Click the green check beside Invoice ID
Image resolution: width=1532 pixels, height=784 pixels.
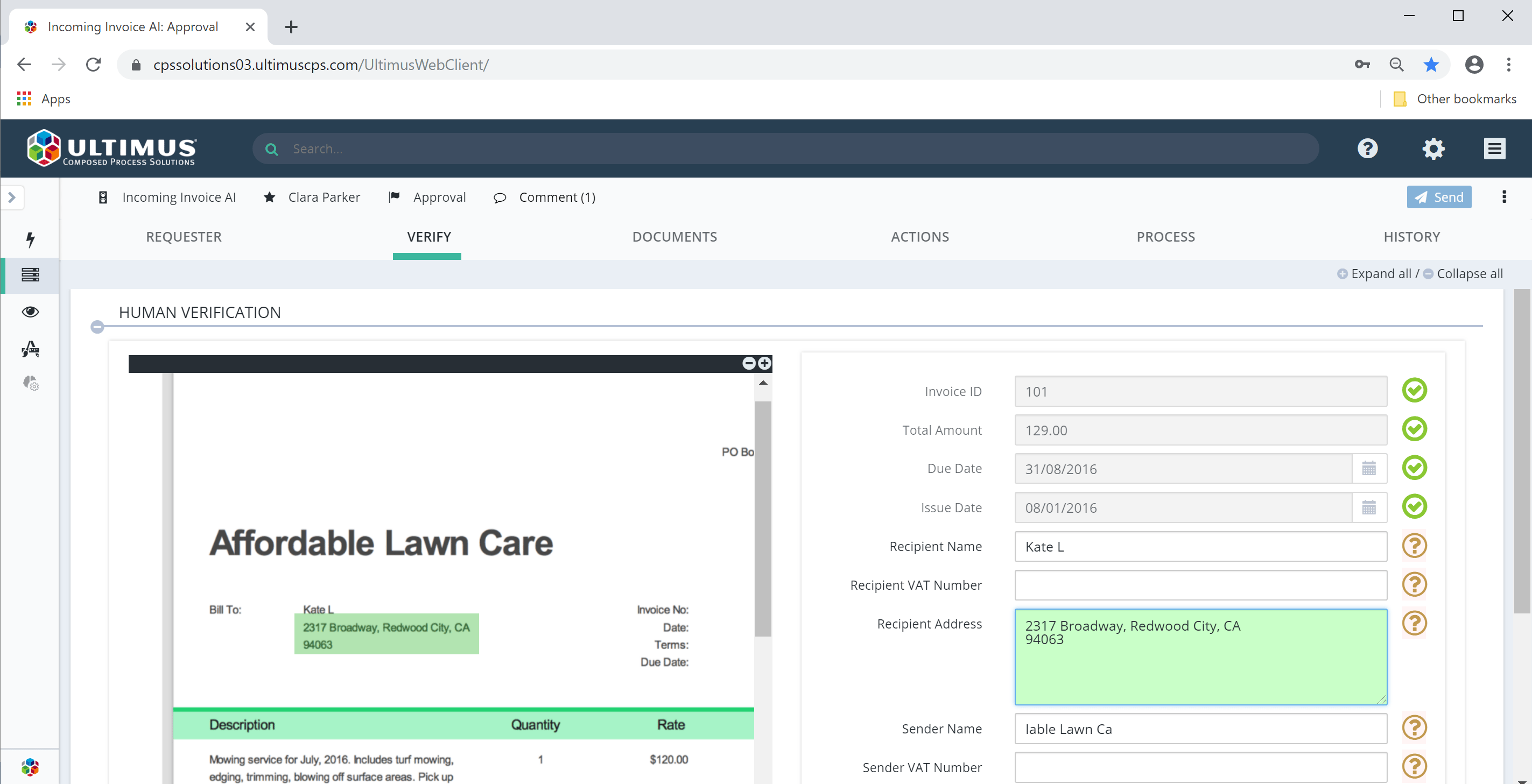1415,391
